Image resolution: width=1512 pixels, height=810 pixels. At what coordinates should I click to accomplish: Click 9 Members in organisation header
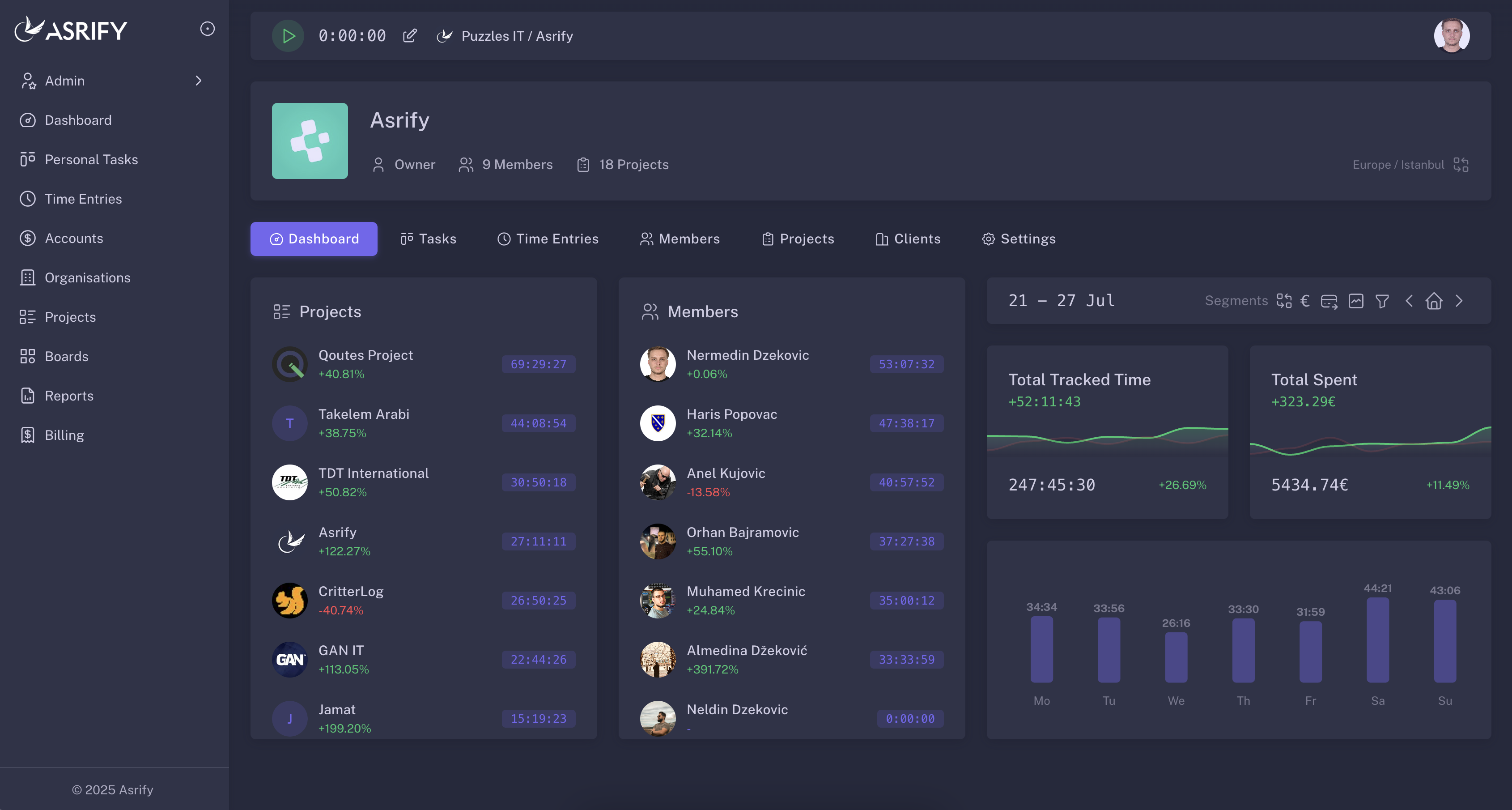(505, 165)
